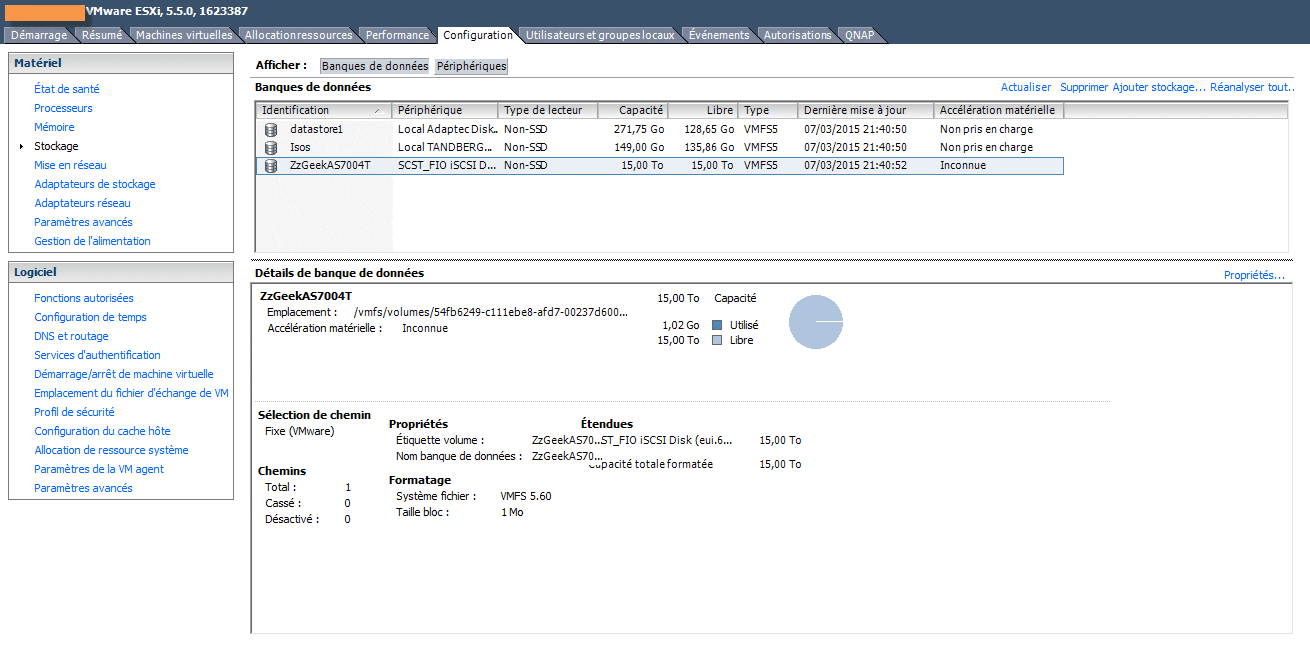The image size is (1310, 655).
Task: Sort by Dernière mise à jour column
Action: click(866, 110)
